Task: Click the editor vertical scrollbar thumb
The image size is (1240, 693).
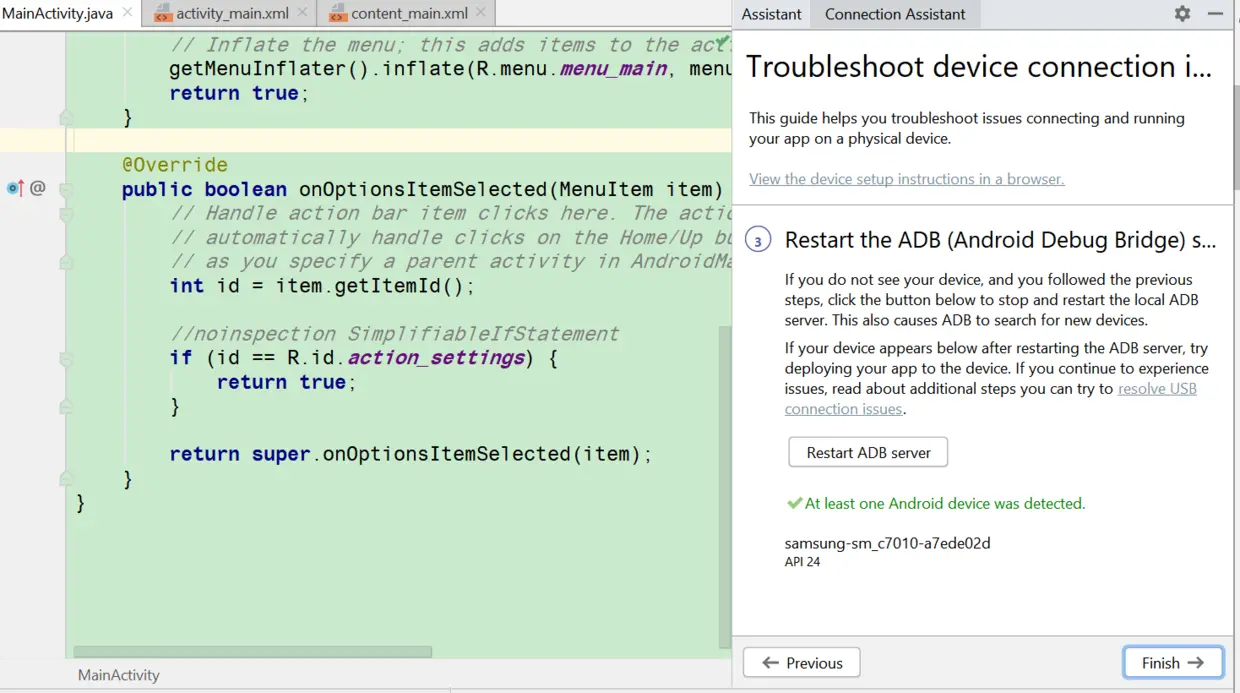Action: click(725, 485)
